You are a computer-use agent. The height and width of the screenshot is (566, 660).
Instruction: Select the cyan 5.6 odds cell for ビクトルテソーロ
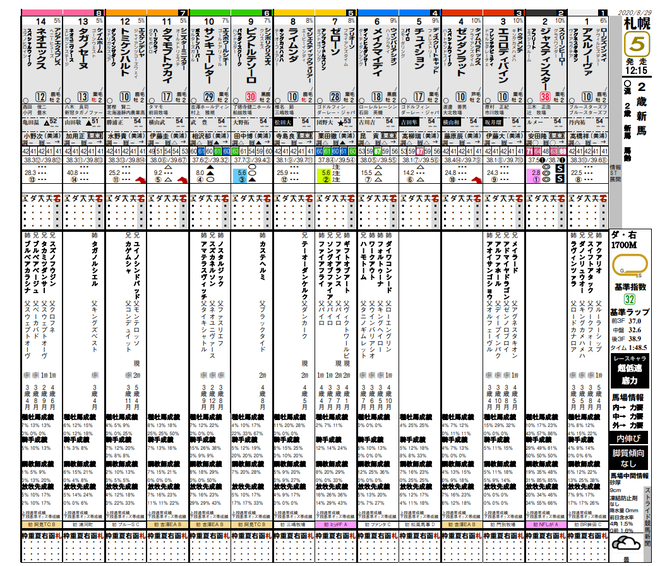tap(240, 175)
